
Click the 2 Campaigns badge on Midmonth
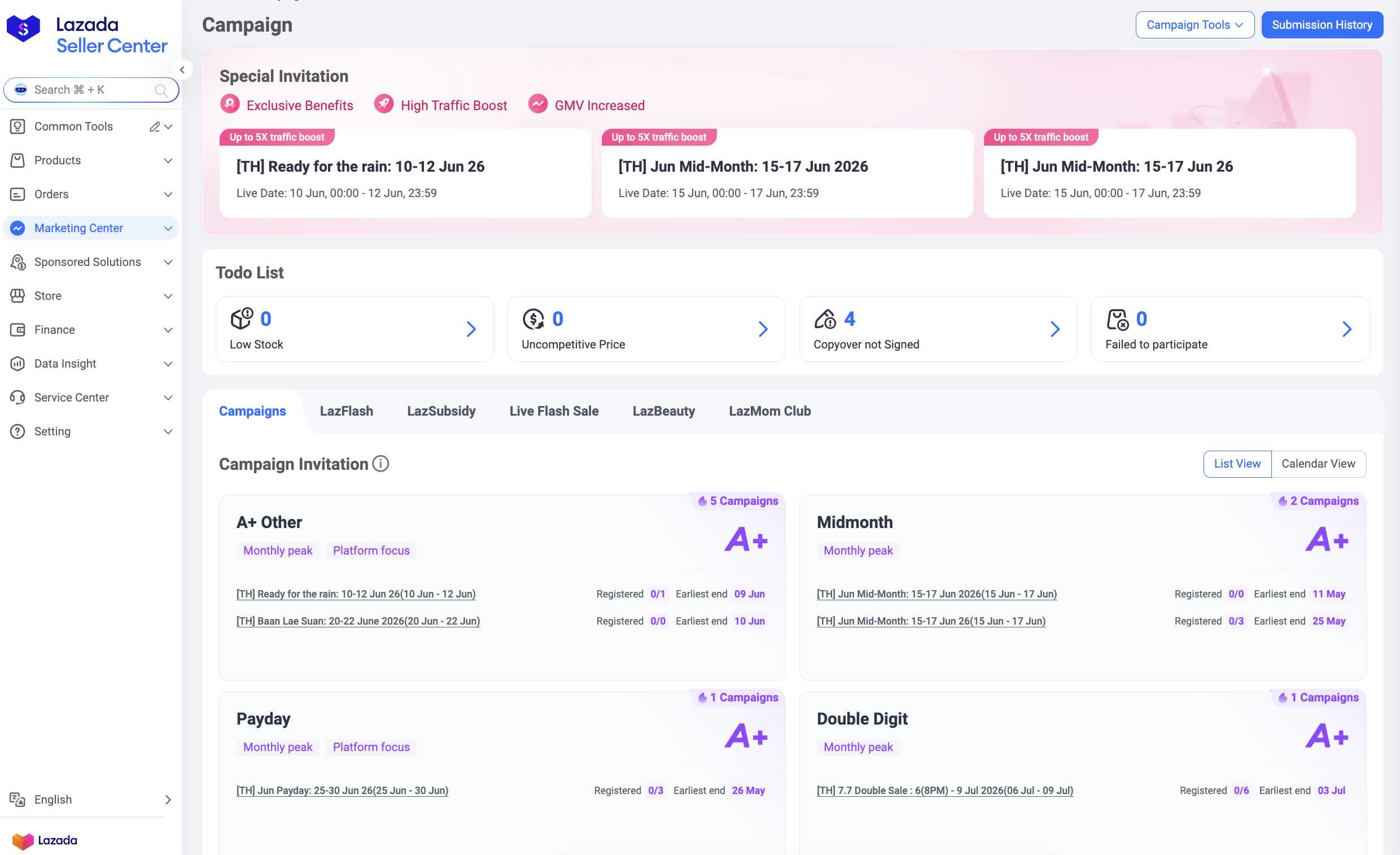coord(1318,501)
